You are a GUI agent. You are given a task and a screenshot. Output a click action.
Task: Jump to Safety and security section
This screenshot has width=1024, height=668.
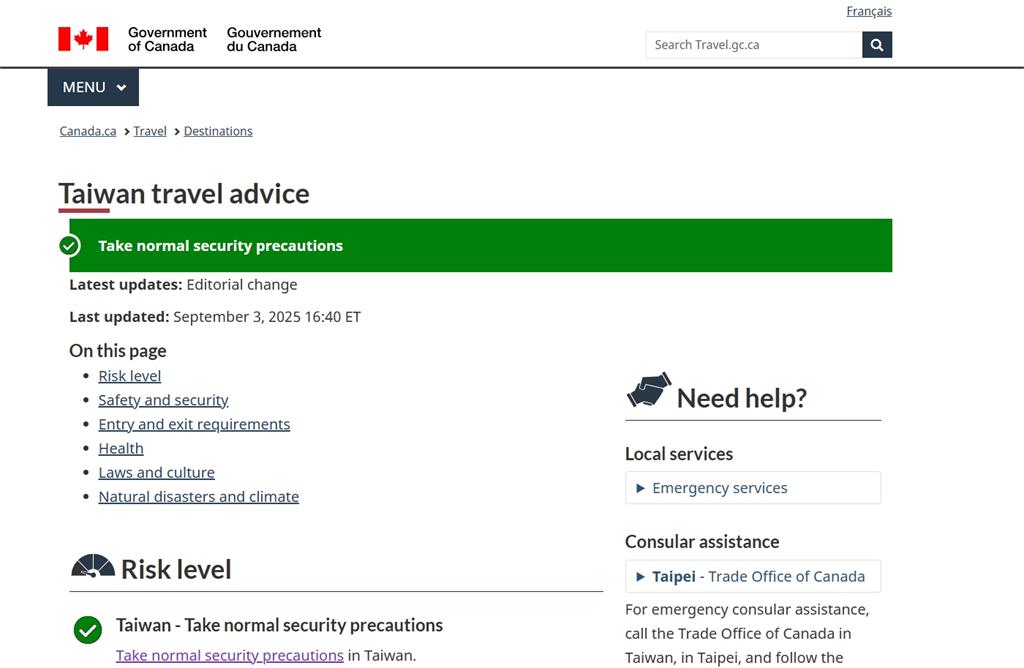pyautogui.click(x=163, y=400)
